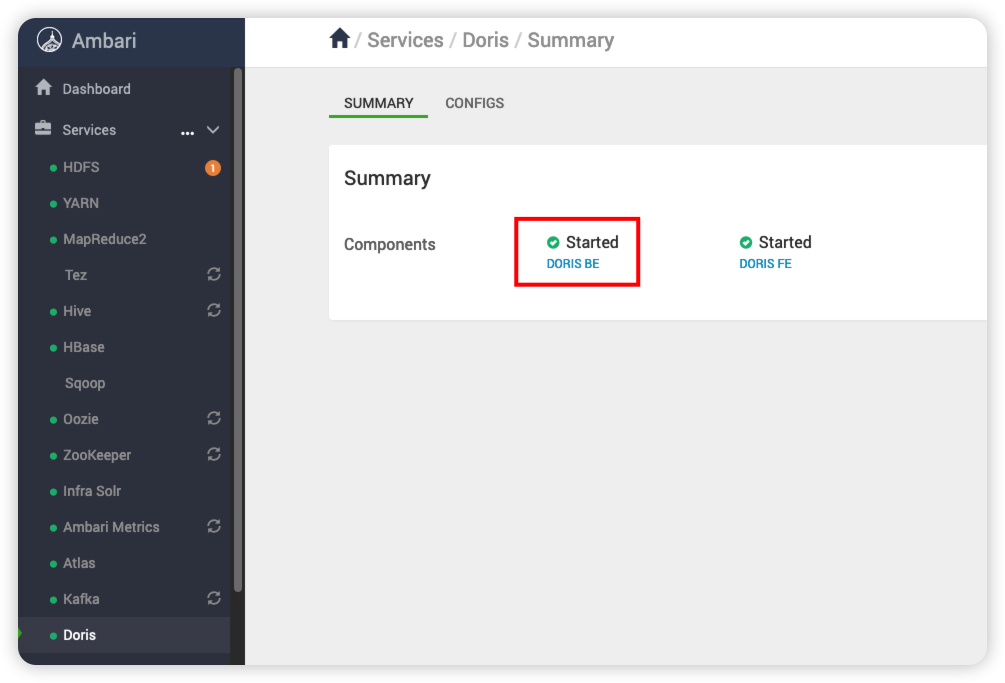Click the home icon in breadcrumb
The image size is (1005, 683).
pos(340,38)
